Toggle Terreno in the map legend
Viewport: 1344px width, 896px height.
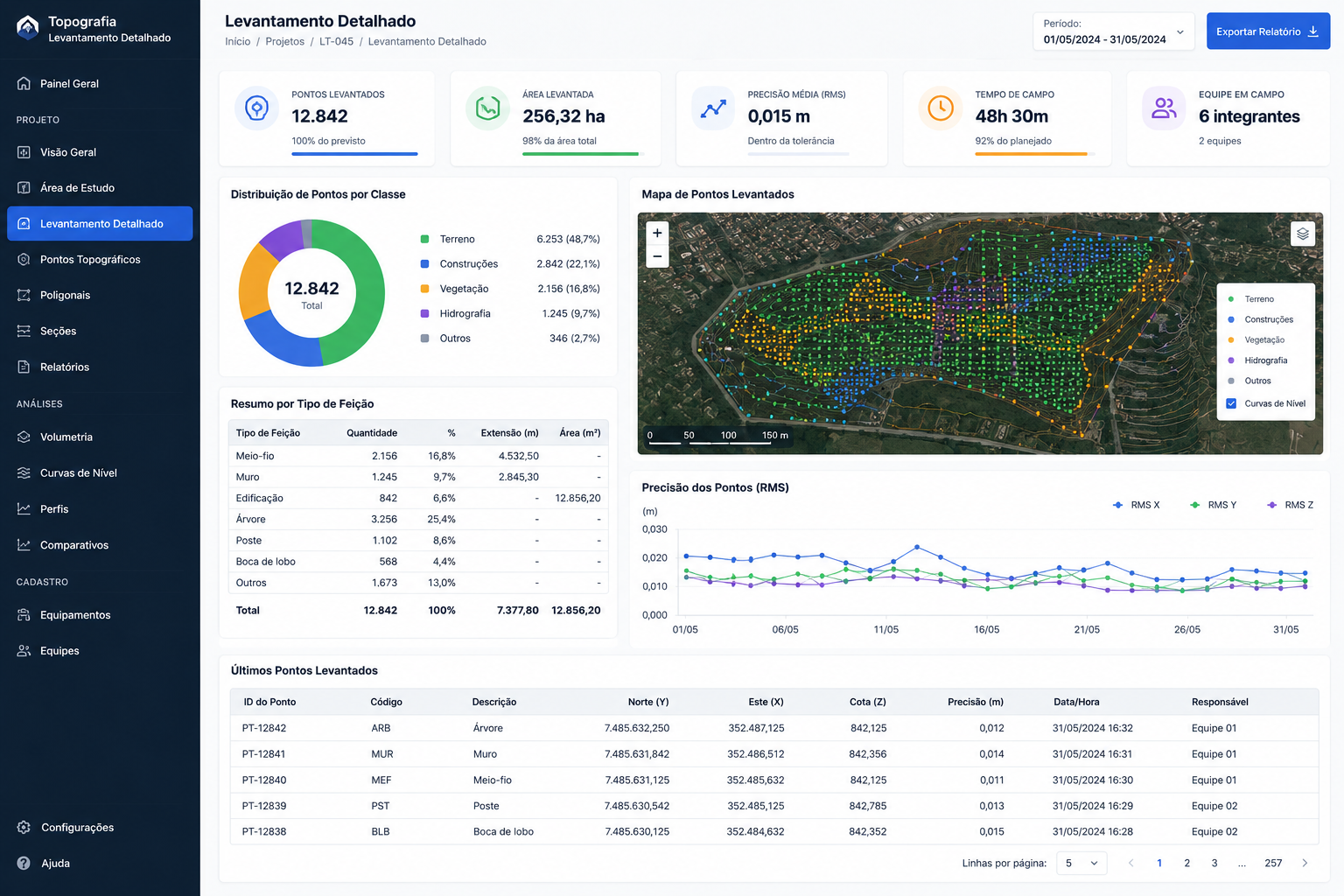coord(1252,299)
